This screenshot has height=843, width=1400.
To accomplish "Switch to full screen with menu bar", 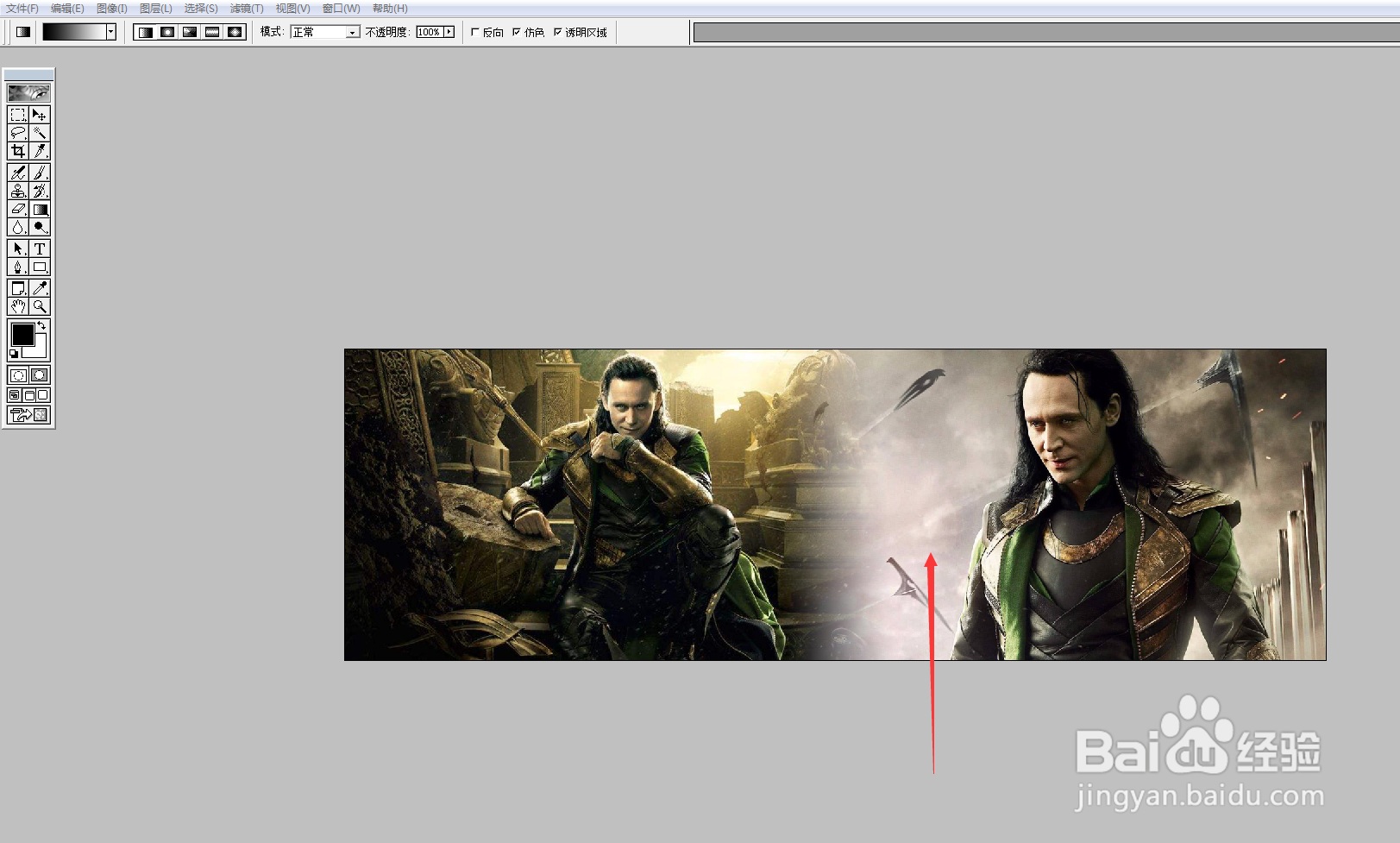I will click(28, 395).
